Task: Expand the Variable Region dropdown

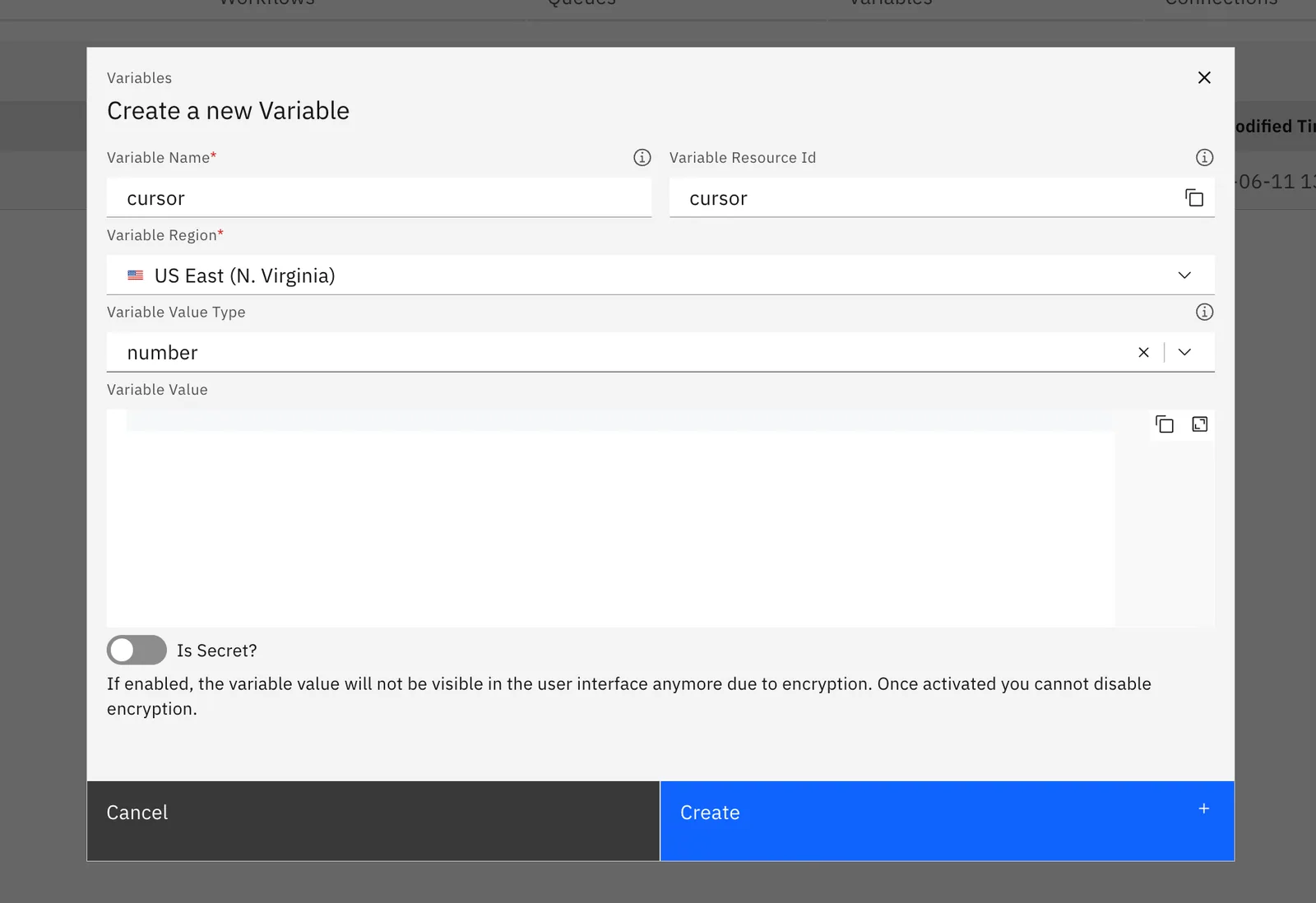Action: tap(1184, 275)
